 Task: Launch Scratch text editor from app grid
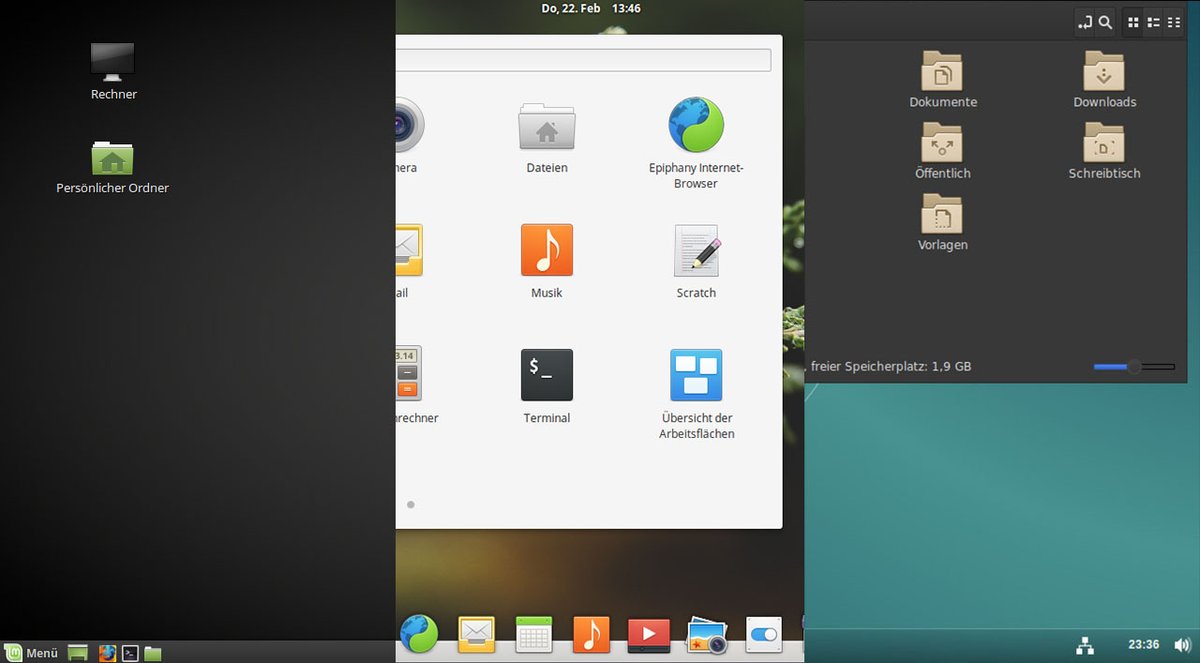pos(696,251)
